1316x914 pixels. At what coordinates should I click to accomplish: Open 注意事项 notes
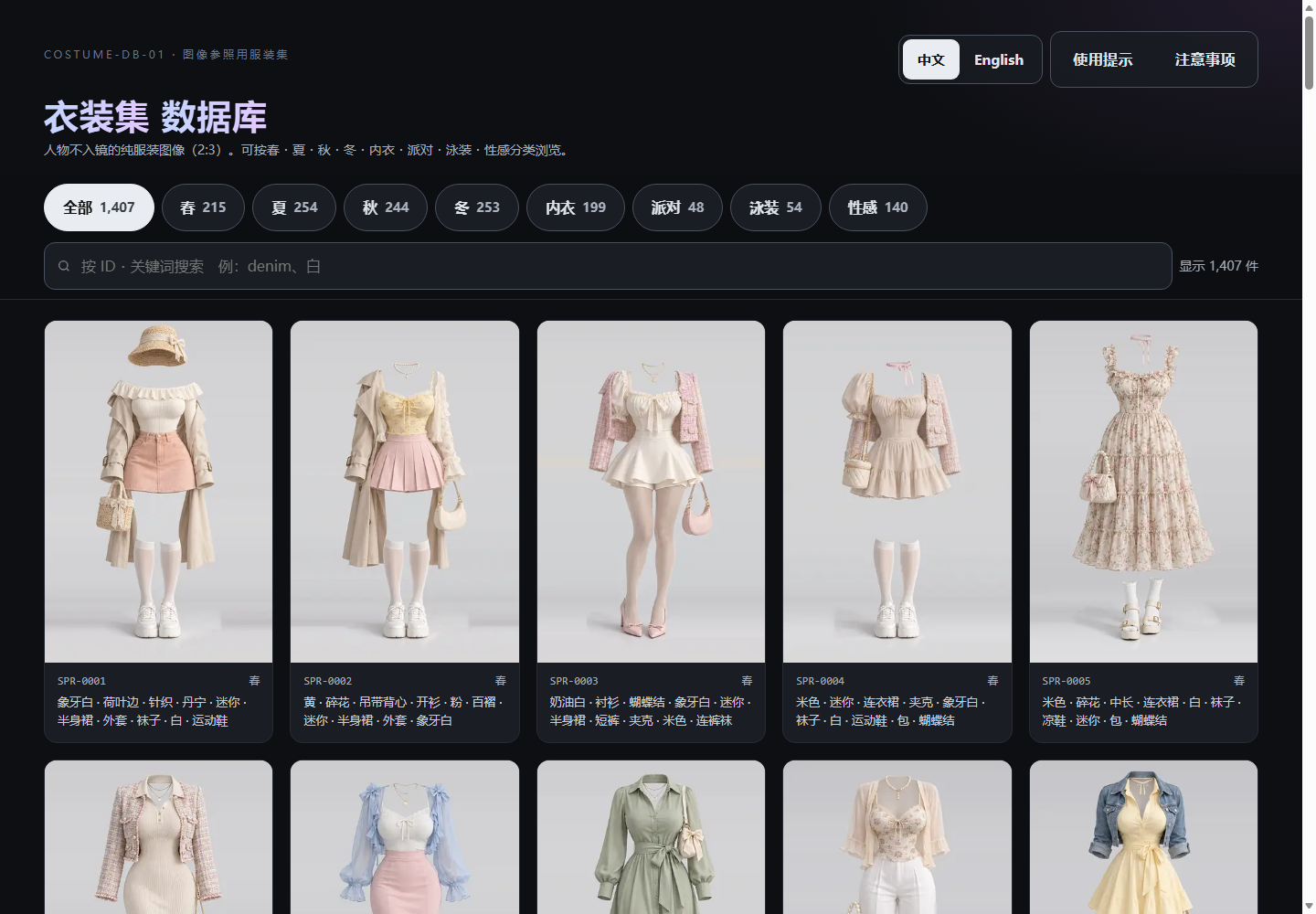(x=1205, y=59)
